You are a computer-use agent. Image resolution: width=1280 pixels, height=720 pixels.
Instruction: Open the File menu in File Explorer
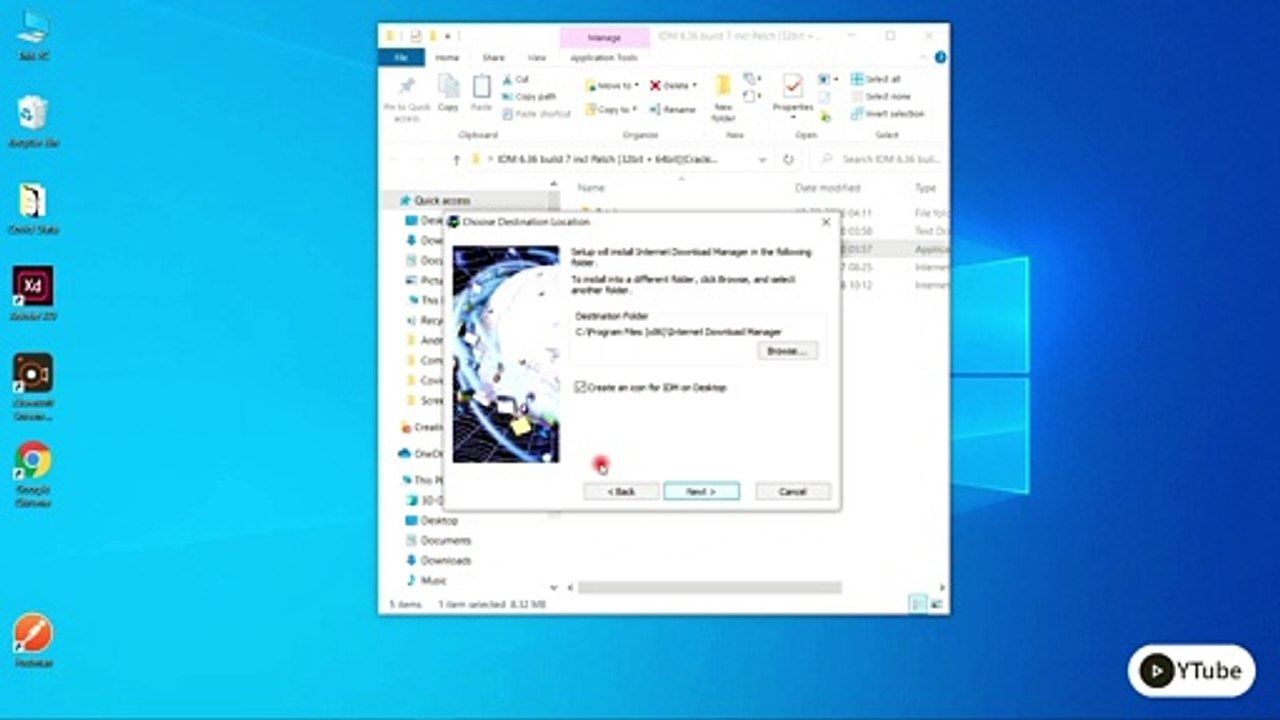point(401,57)
